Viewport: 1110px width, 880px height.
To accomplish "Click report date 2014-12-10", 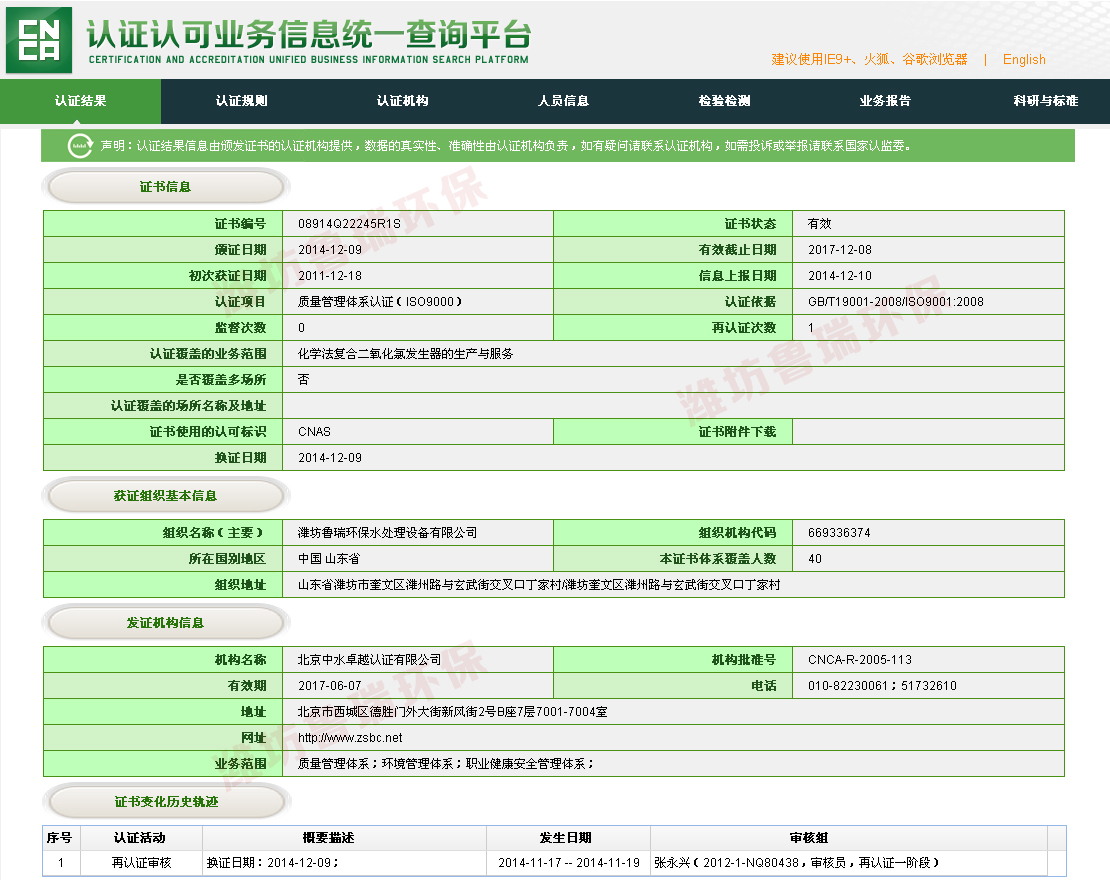I will click(x=840, y=276).
